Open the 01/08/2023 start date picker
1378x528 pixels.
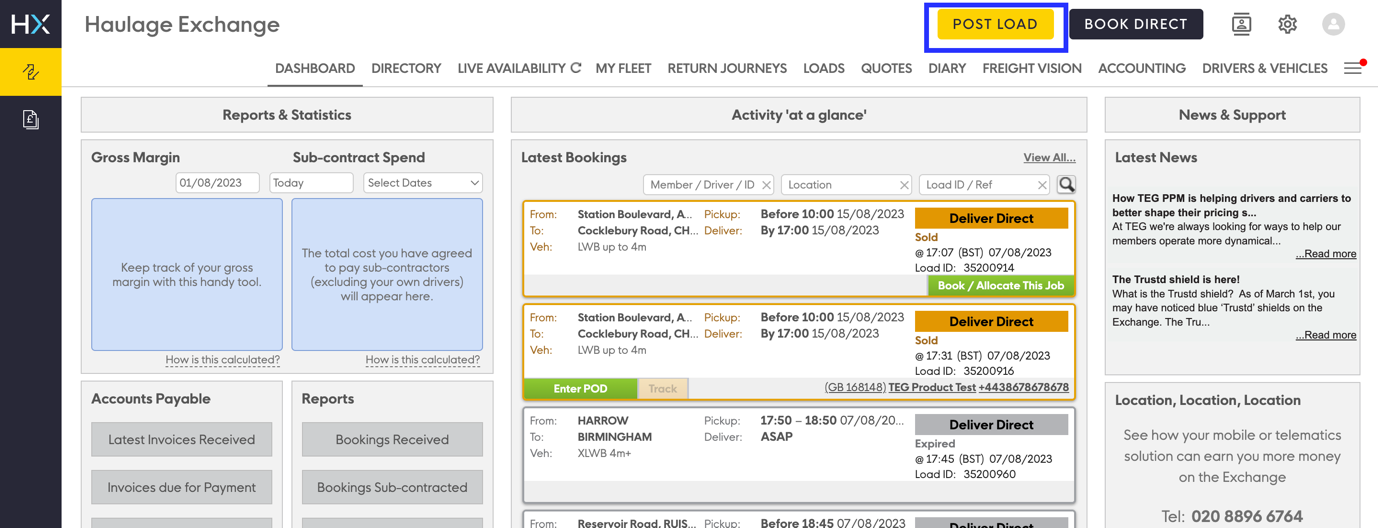click(x=217, y=183)
